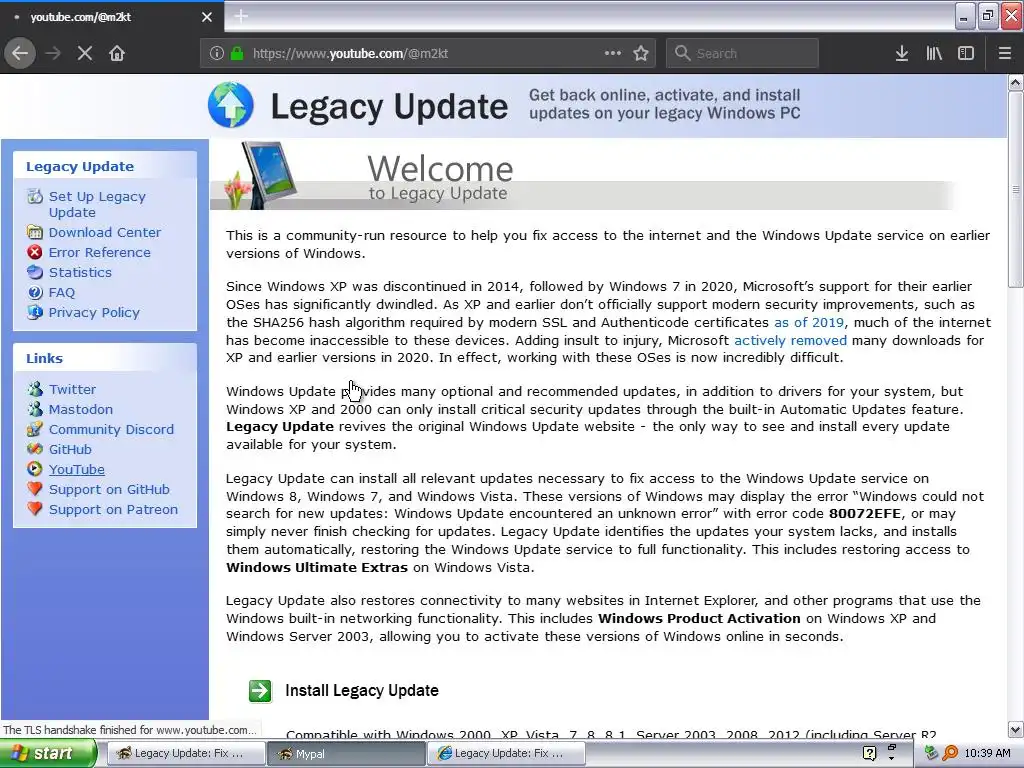Click the Set Up Legacy Update icon
Viewport: 1024px width, 768px height.
tap(35, 197)
